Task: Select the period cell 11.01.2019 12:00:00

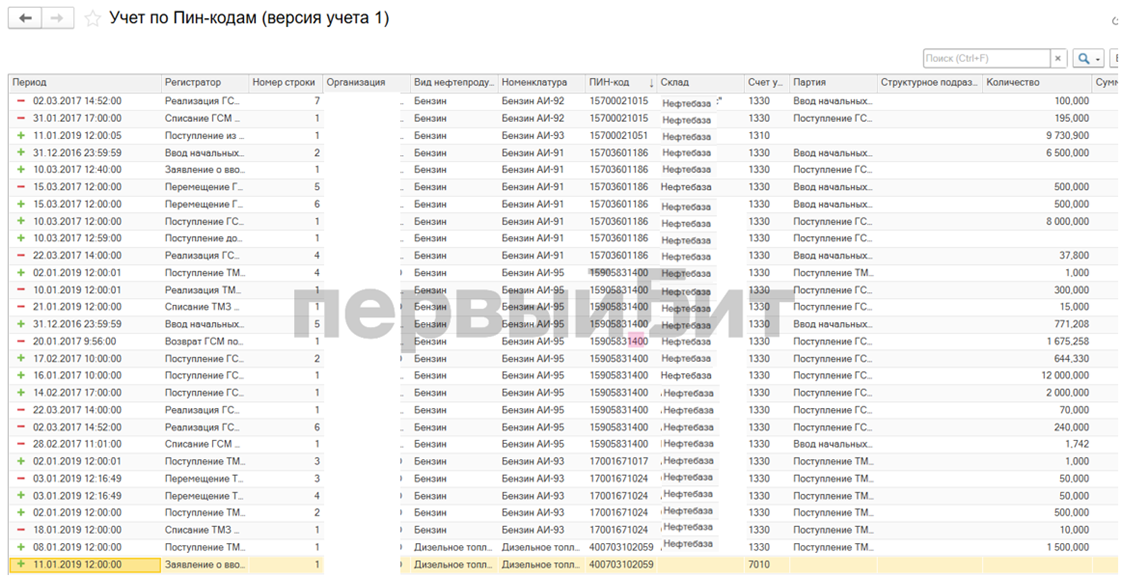Action: (x=84, y=565)
